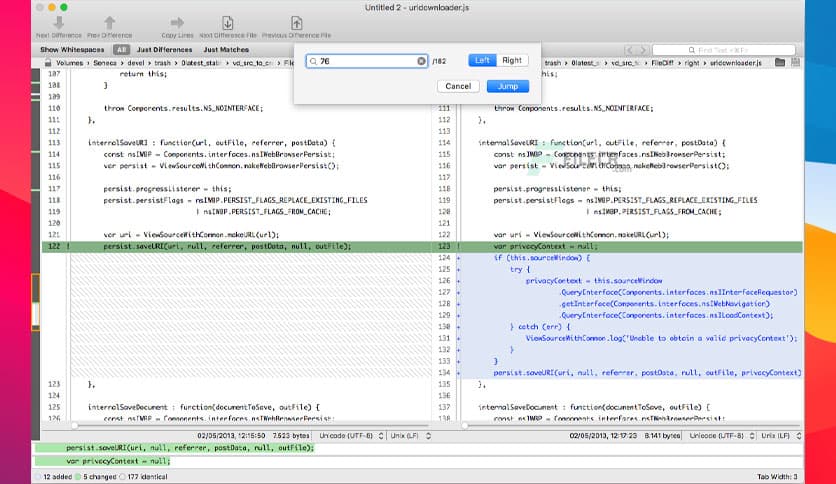The height and width of the screenshot is (484, 836).
Task: Click the Show Whitespaces toggle
Action: coord(72,50)
